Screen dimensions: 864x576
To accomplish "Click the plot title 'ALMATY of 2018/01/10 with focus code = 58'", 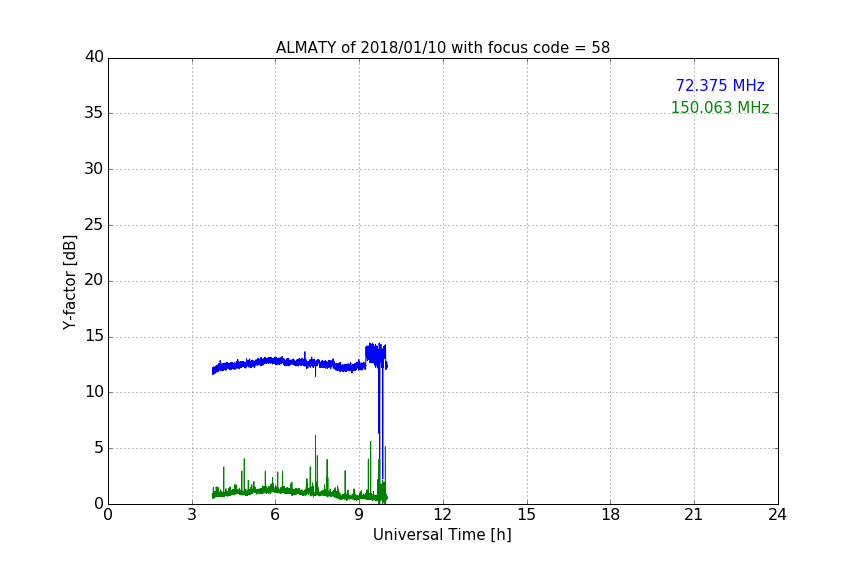I will coord(442,48).
